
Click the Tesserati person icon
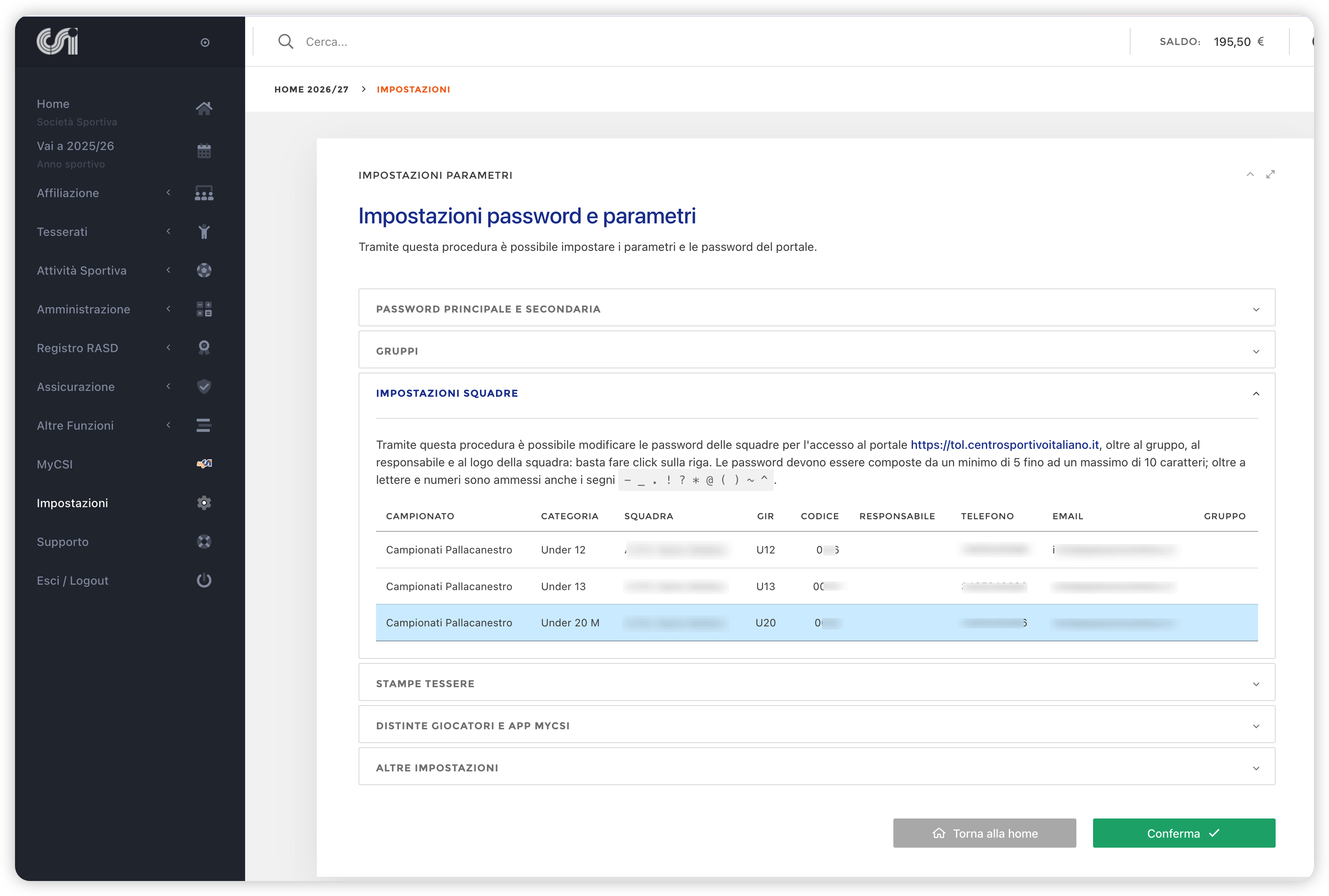204,231
